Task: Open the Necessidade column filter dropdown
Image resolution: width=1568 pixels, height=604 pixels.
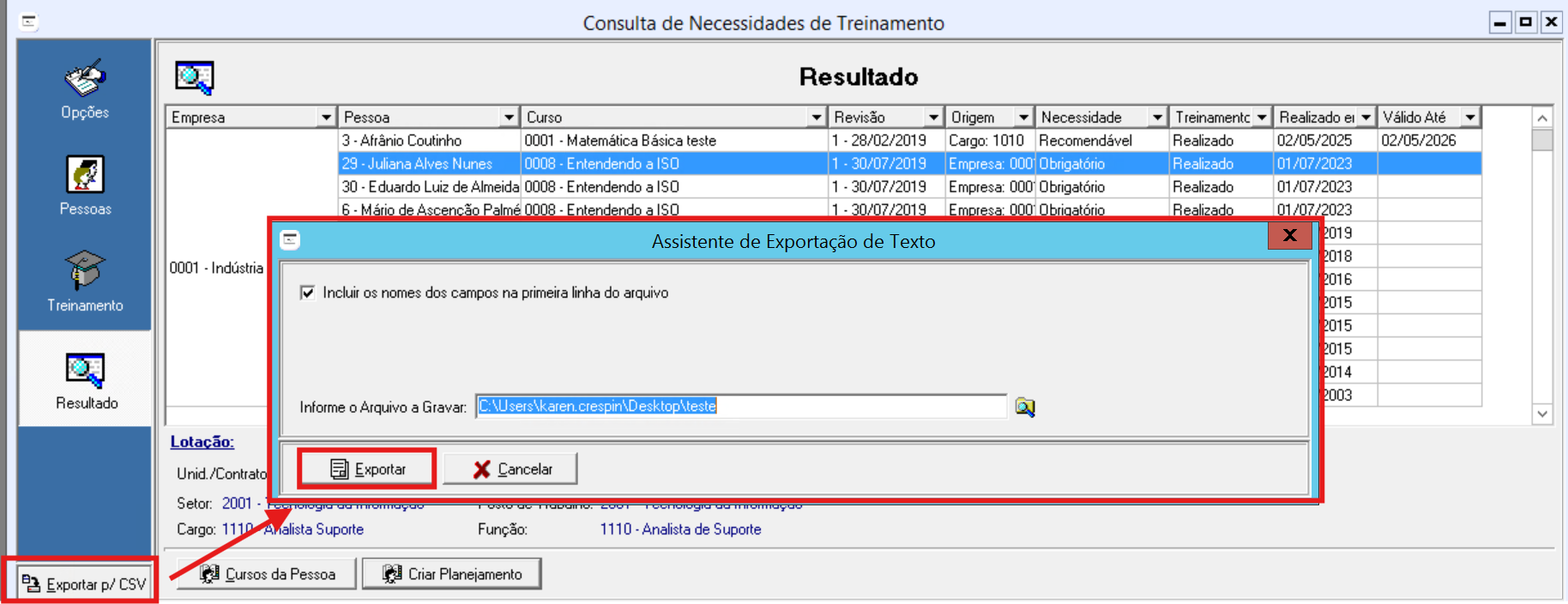Action: click(x=1157, y=118)
